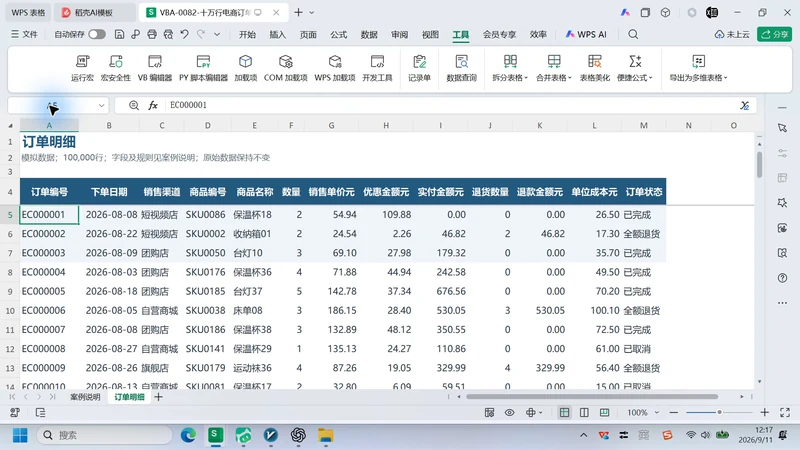Open WPS 加载项 add-ins

[335, 68]
